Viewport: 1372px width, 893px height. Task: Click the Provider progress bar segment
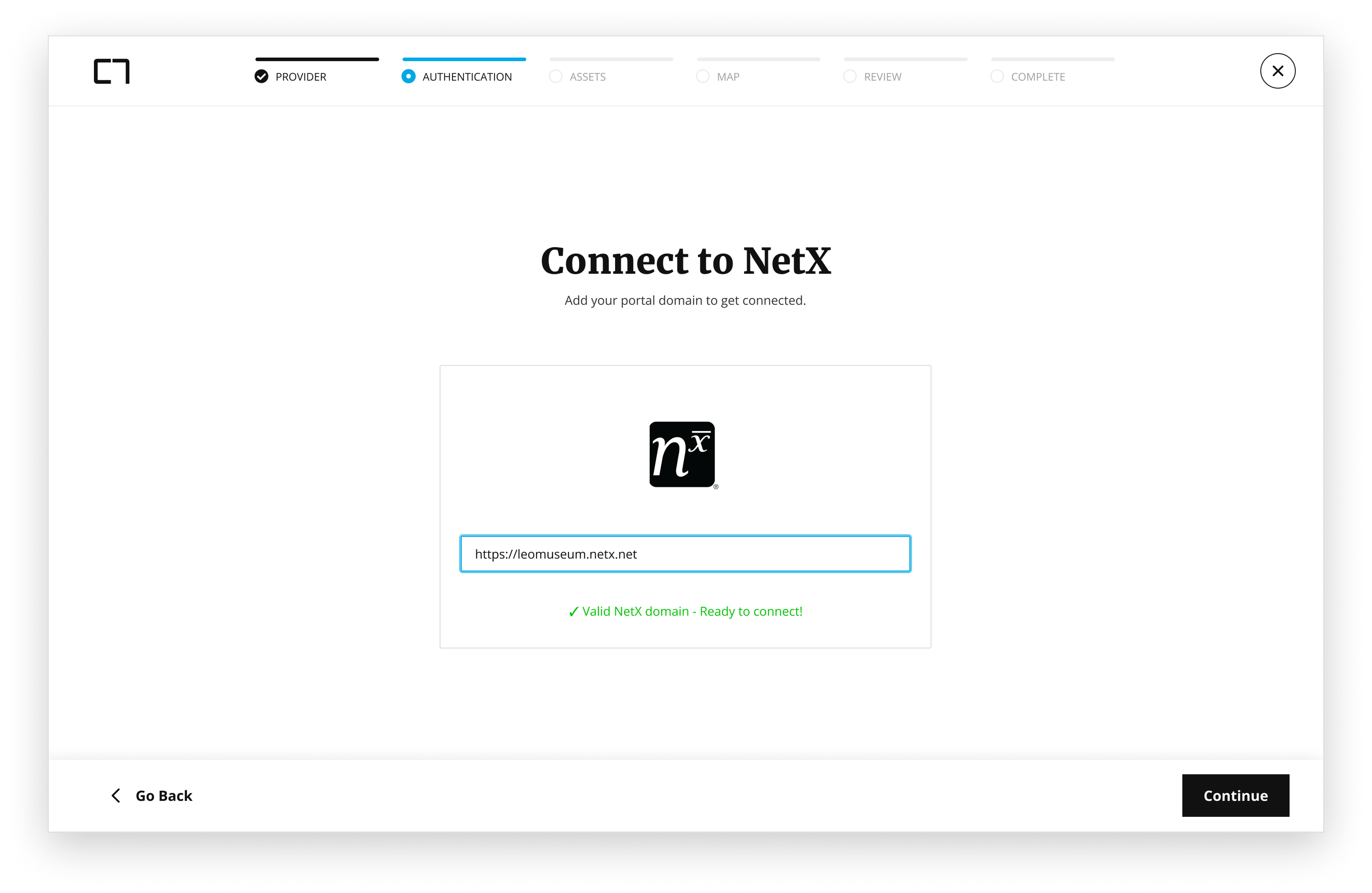317,59
